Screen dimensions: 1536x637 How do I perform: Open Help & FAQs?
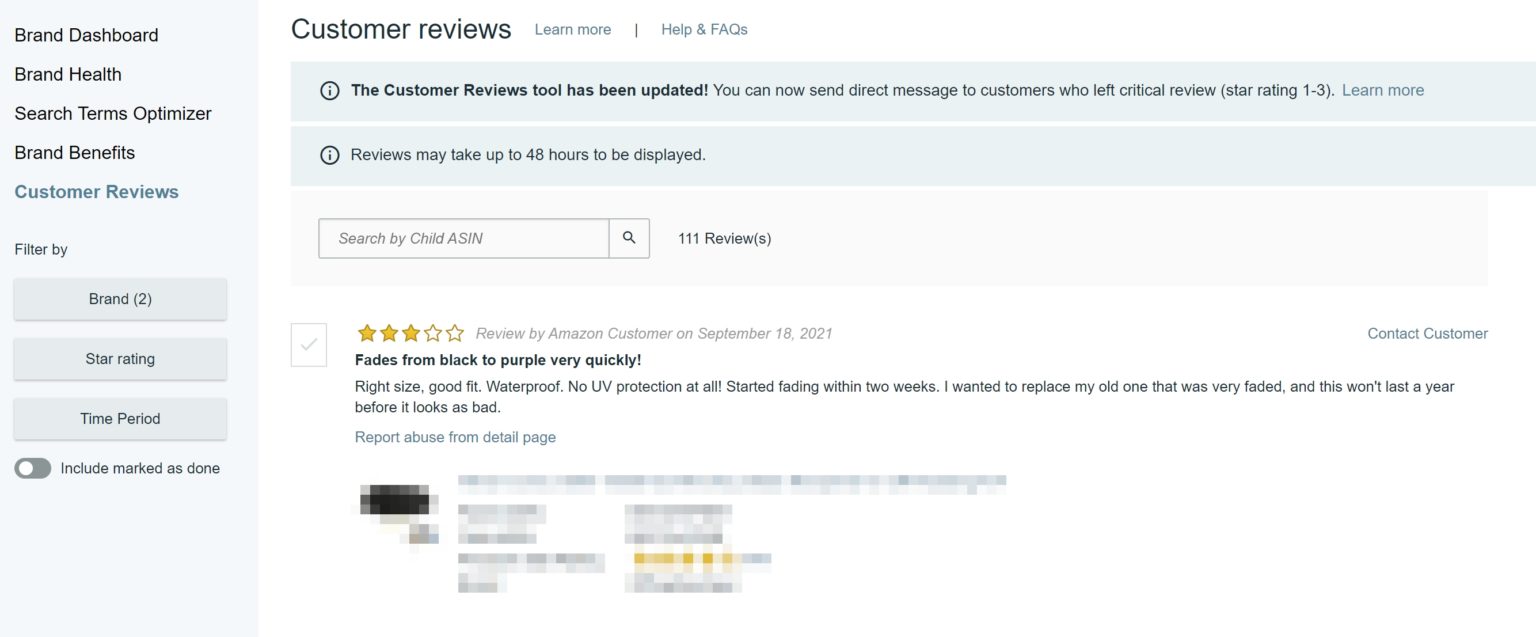[703, 29]
